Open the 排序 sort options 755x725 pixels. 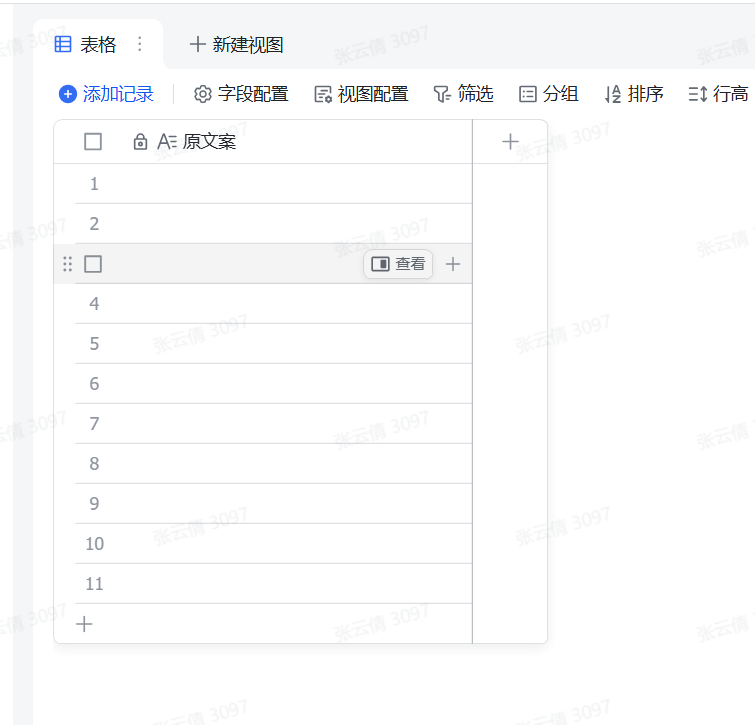pos(634,94)
